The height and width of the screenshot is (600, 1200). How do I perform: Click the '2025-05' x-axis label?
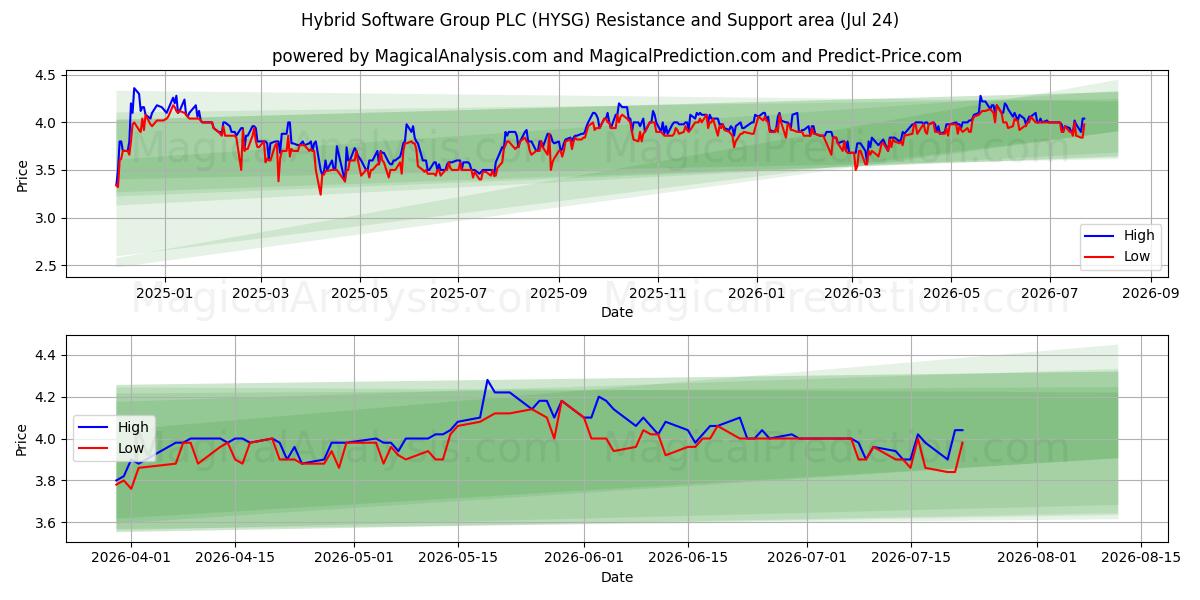pyautogui.click(x=359, y=293)
